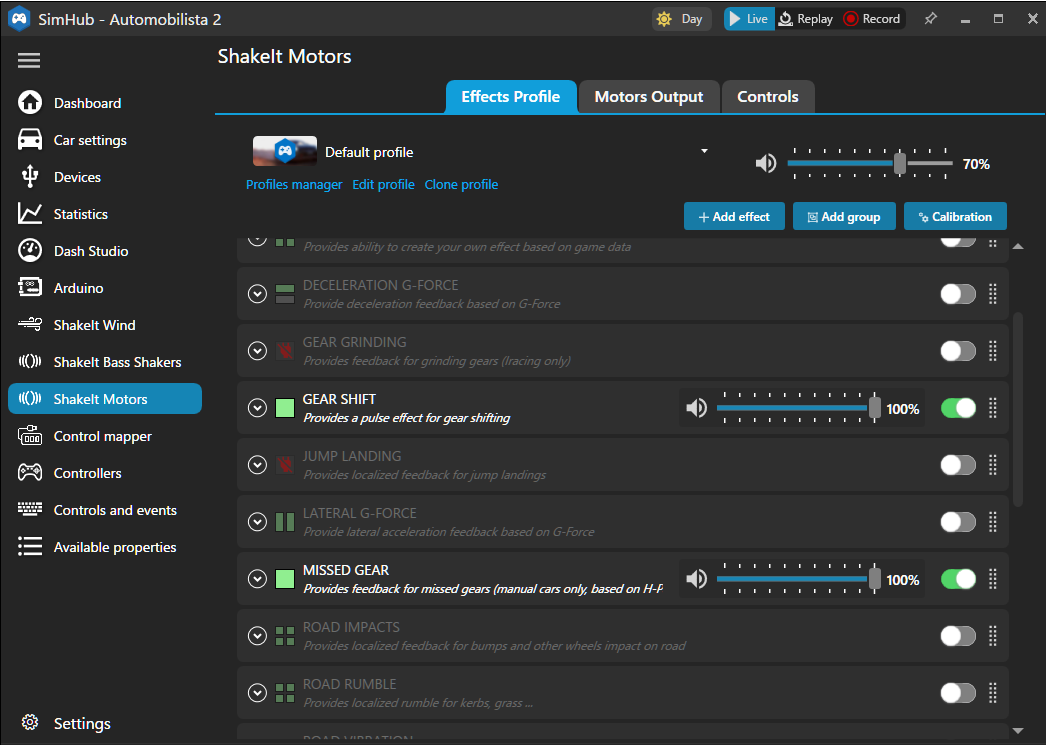Open the Profiles manager link
Viewport: 1046px width, 745px height.
tap(294, 184)
